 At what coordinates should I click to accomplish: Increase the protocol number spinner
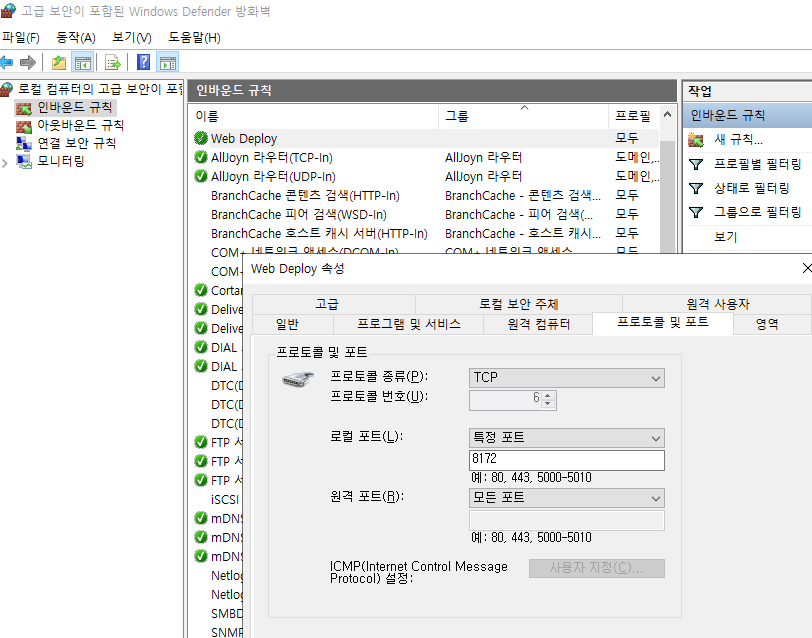(548, 396)
